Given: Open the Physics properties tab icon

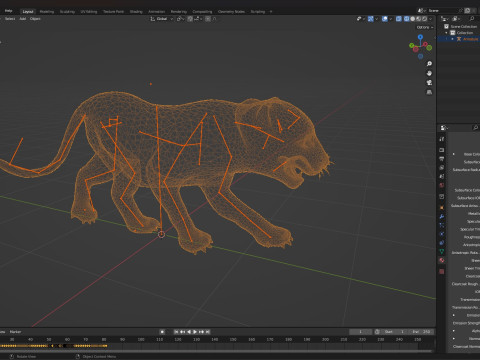Looking at the screenshot, I should 442,234.
